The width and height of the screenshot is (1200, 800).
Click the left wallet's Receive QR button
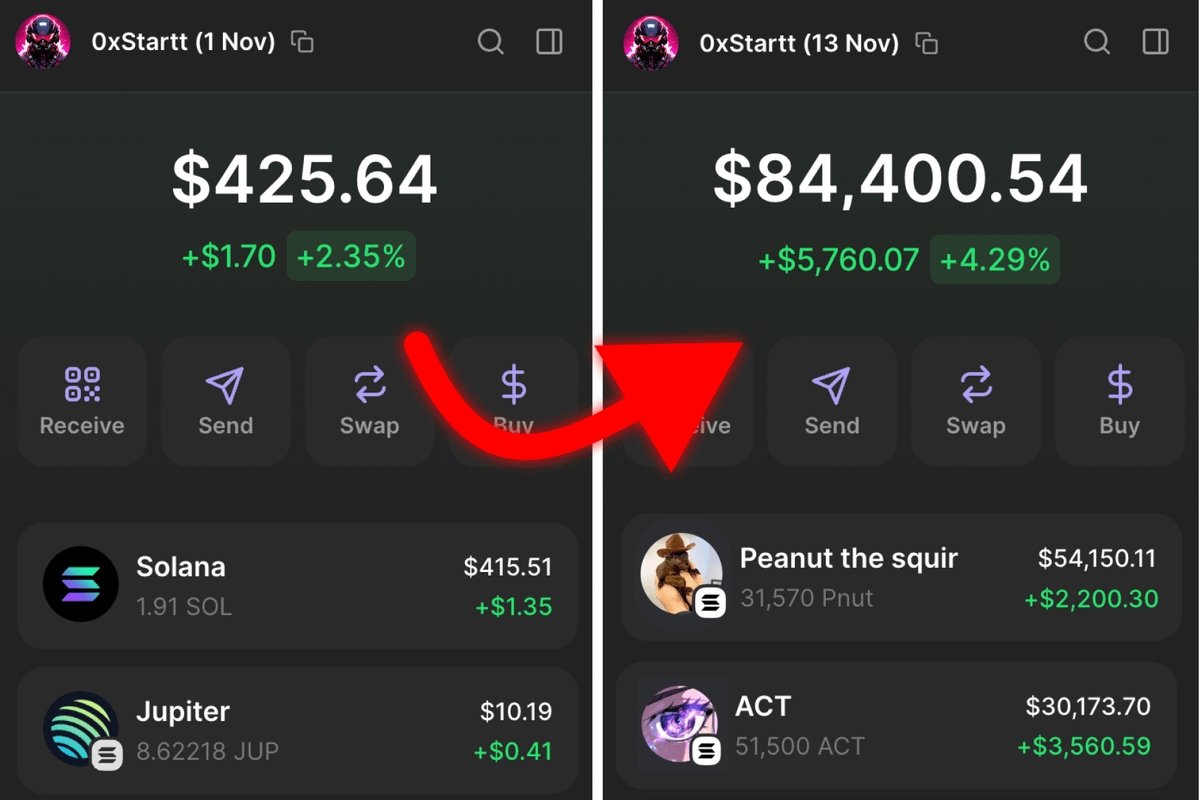[82, 401]
